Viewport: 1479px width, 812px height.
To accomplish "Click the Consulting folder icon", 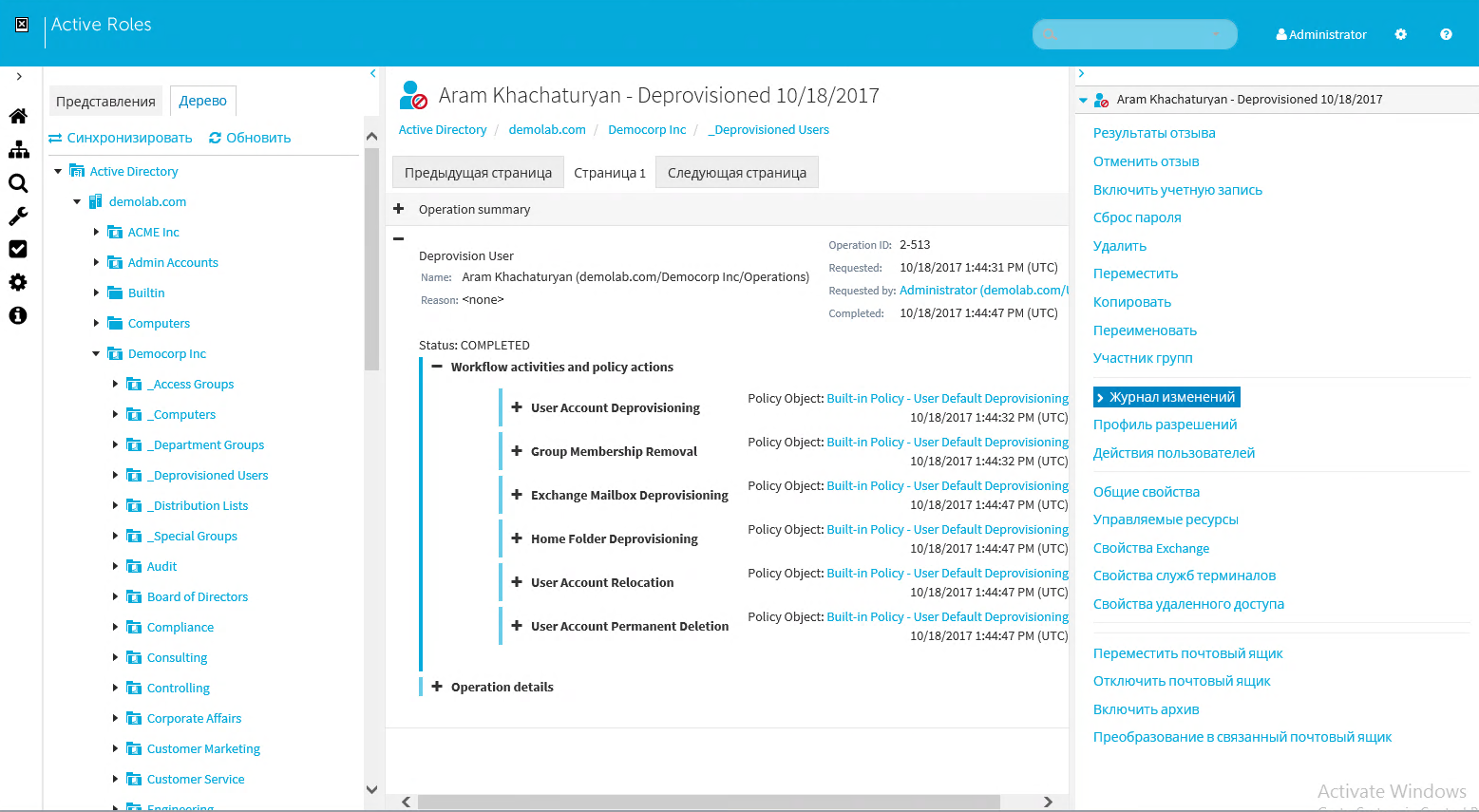I will coord(134,657).
